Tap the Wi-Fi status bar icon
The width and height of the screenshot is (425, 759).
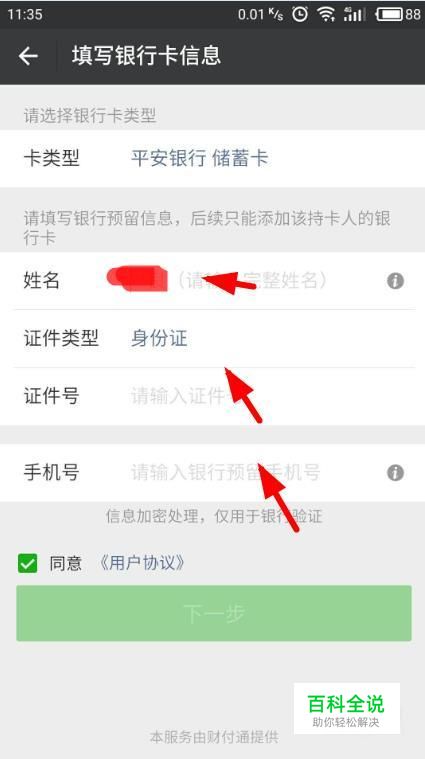[326, 14]
